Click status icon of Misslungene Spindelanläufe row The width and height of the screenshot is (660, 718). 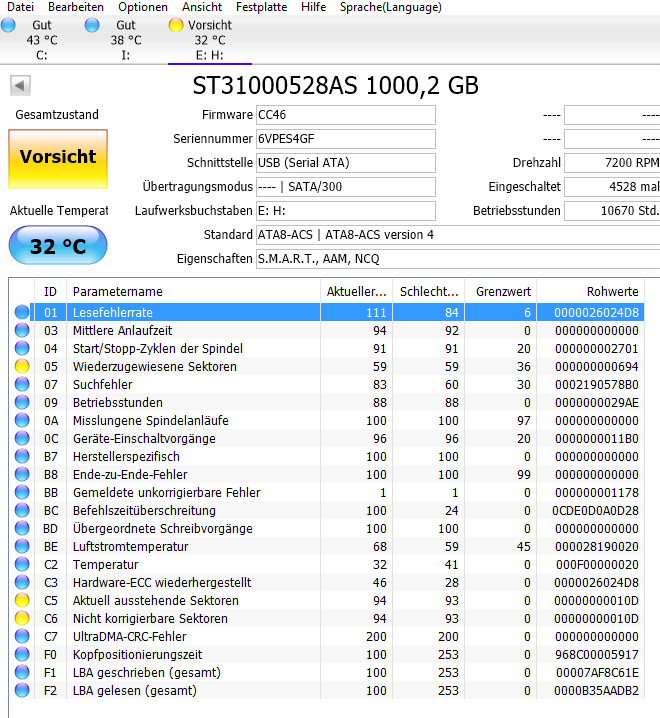22,420
